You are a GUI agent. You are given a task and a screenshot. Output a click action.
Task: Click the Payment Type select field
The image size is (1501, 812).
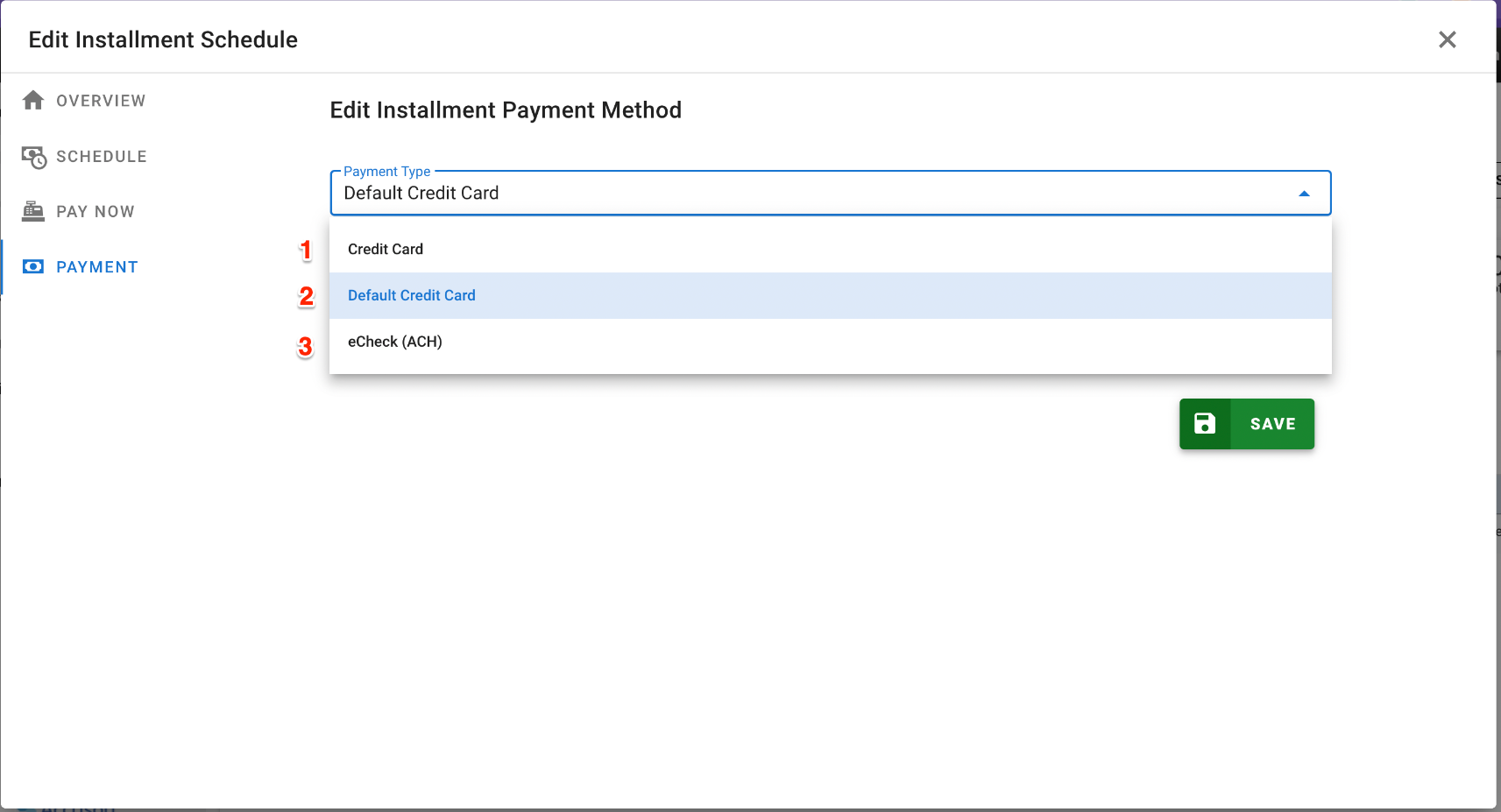[x=831, y=193]
